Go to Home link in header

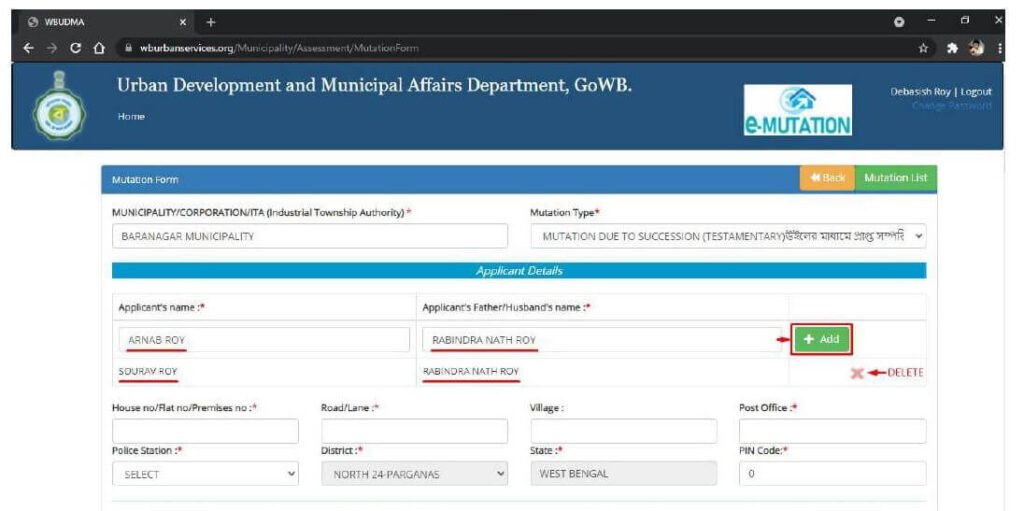tap(131, 116)
